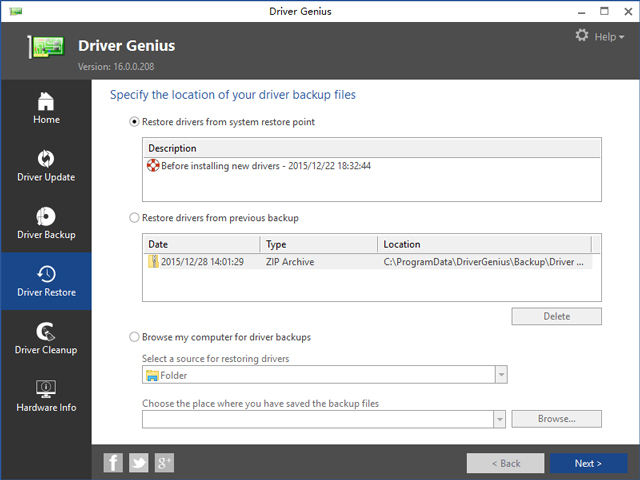The height and width of the screenshot is (480, 640).
Task: Go to Driver Backup section
Action: point(46,224)
